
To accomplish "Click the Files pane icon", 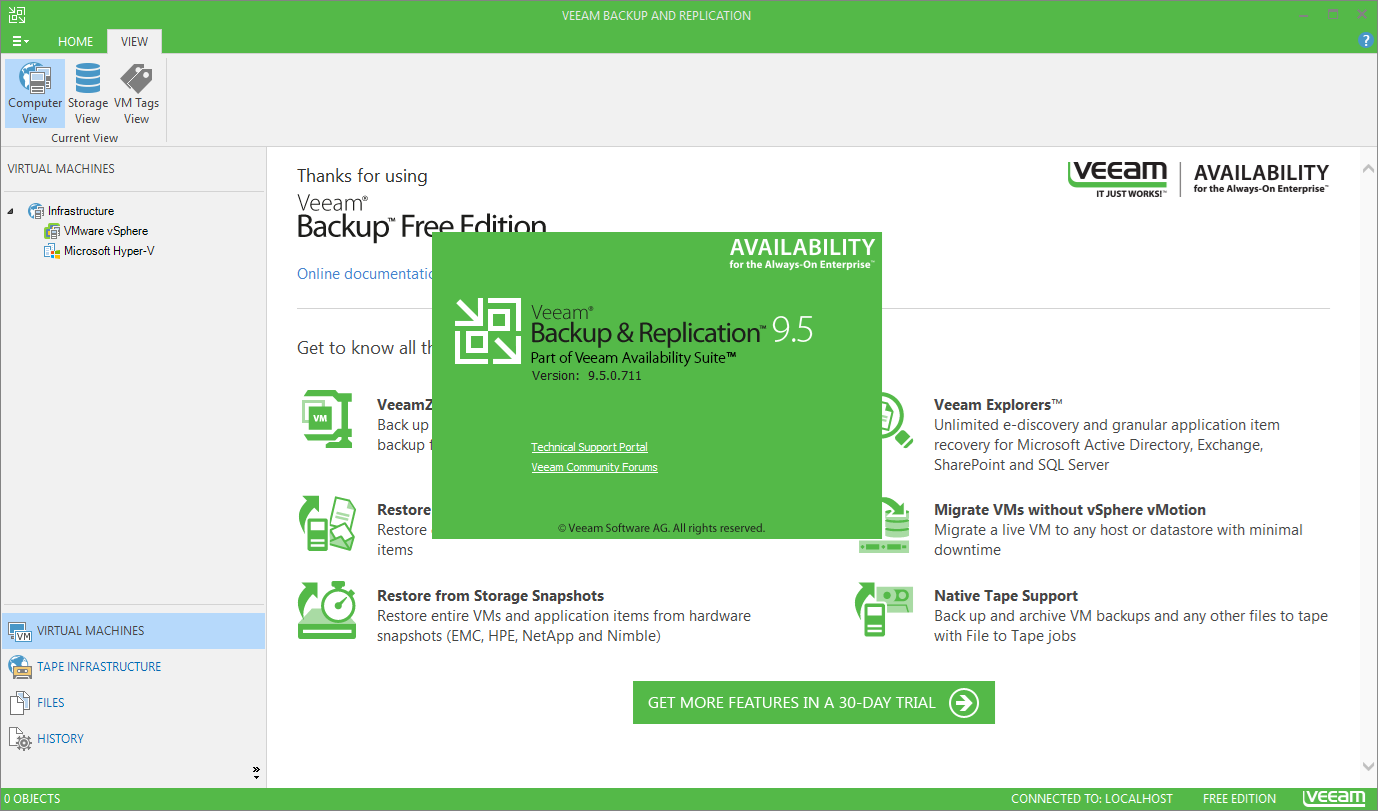I will click(19, 703).
